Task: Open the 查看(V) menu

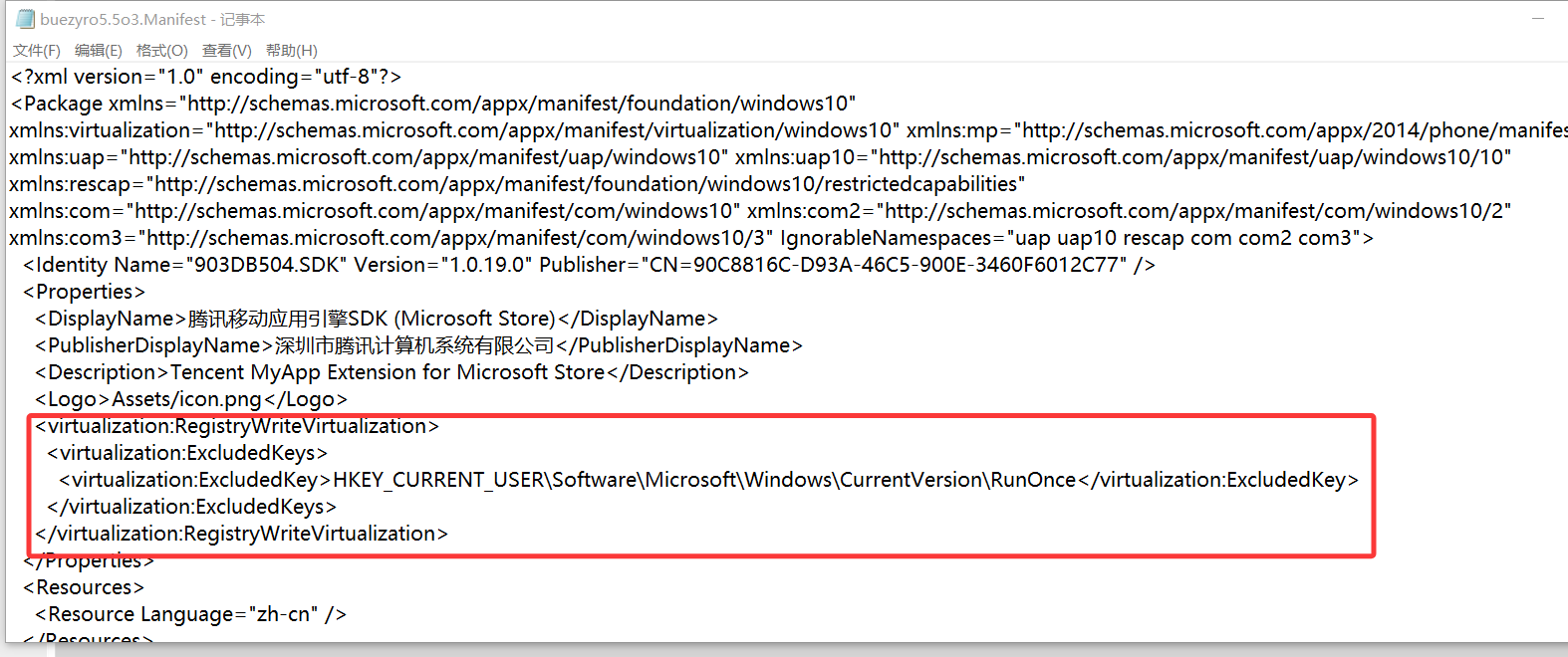Action: click(x=226, y=50)
